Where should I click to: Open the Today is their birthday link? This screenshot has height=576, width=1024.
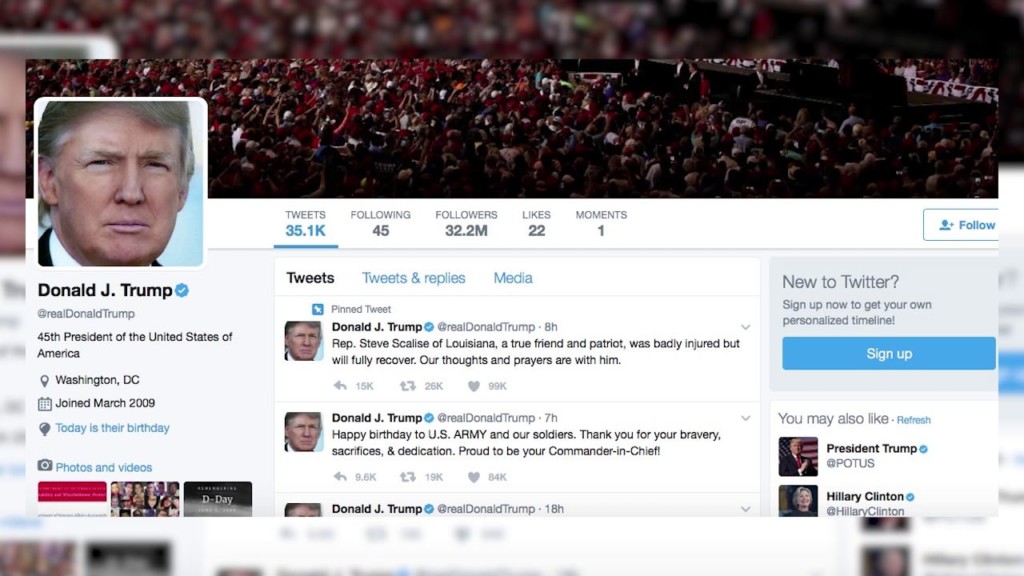pos(112,428)
